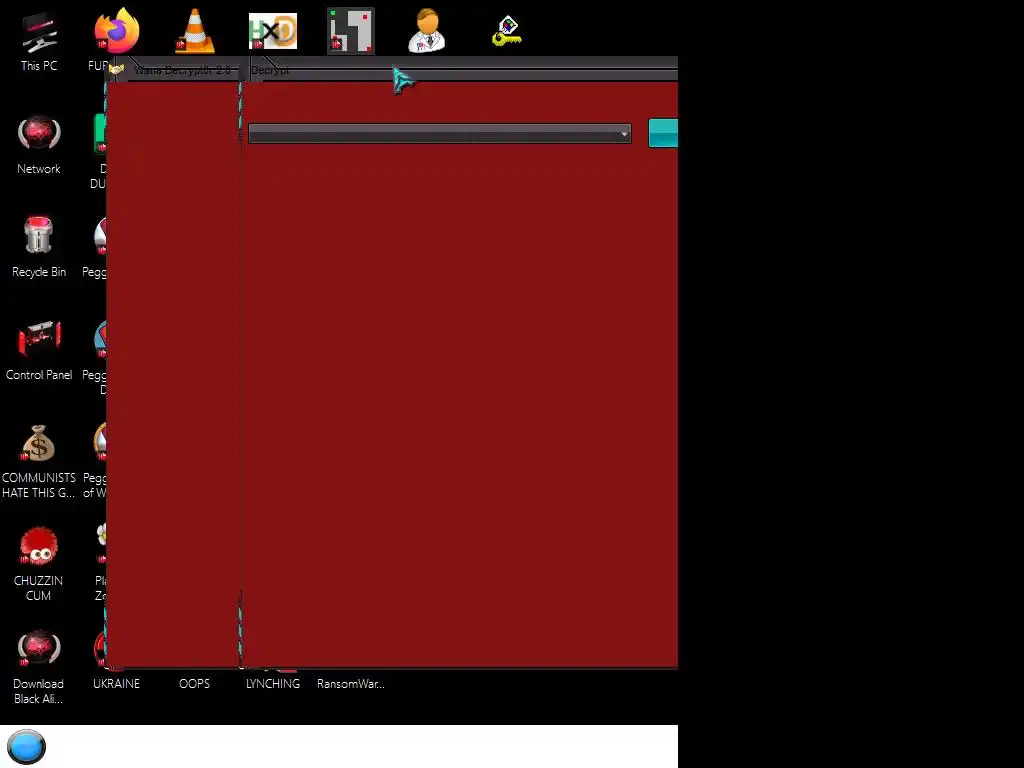Image resolution: width=1024 pixels, height=768 pixels.
Task: Click the handshake icon in Wana Decrypt0r title
Action: [x=117, y=70]
